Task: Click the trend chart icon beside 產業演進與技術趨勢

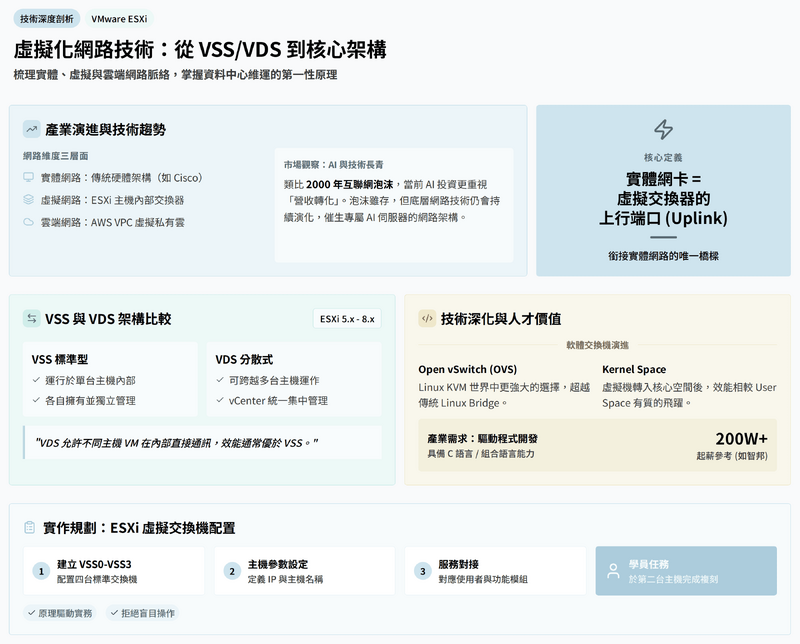Action: coord(32,129)
